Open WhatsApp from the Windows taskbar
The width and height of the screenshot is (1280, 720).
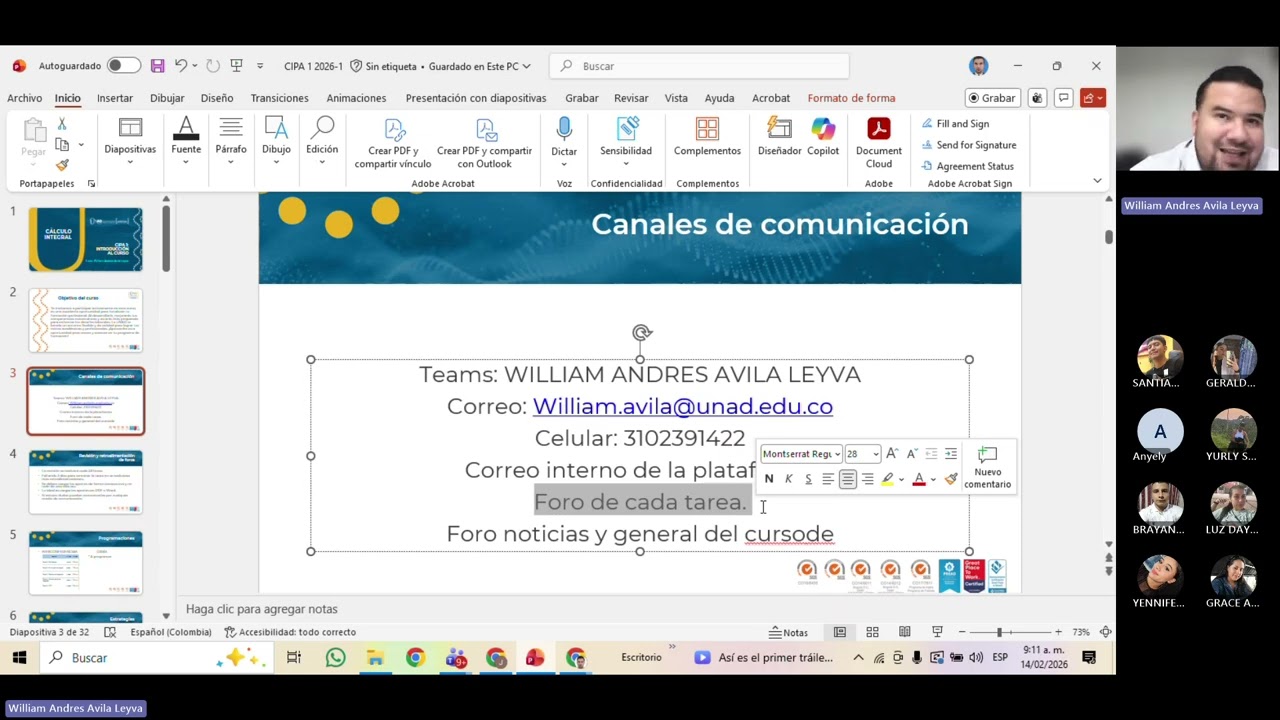click(x=335, y=657)
